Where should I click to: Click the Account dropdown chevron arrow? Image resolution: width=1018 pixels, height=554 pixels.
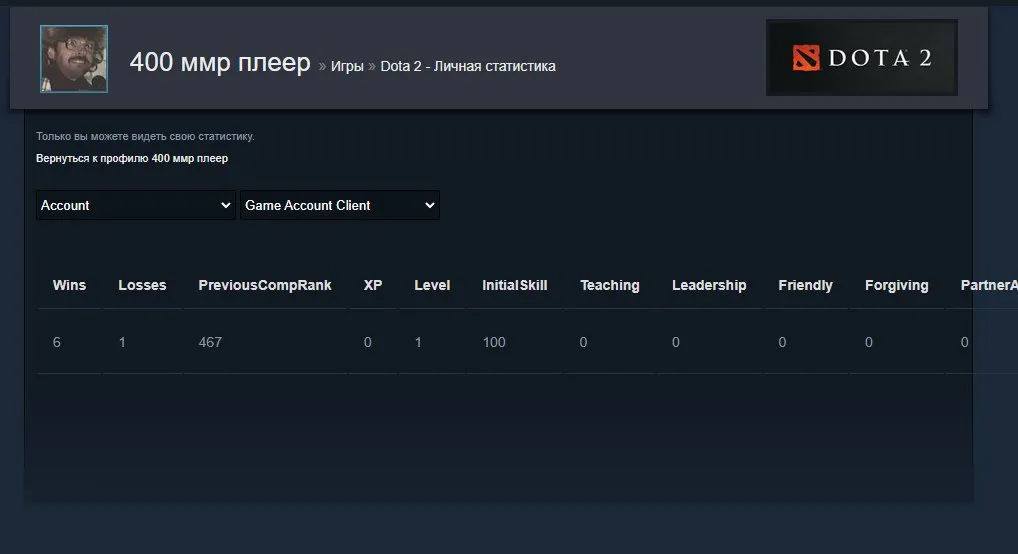click(225, 205)
